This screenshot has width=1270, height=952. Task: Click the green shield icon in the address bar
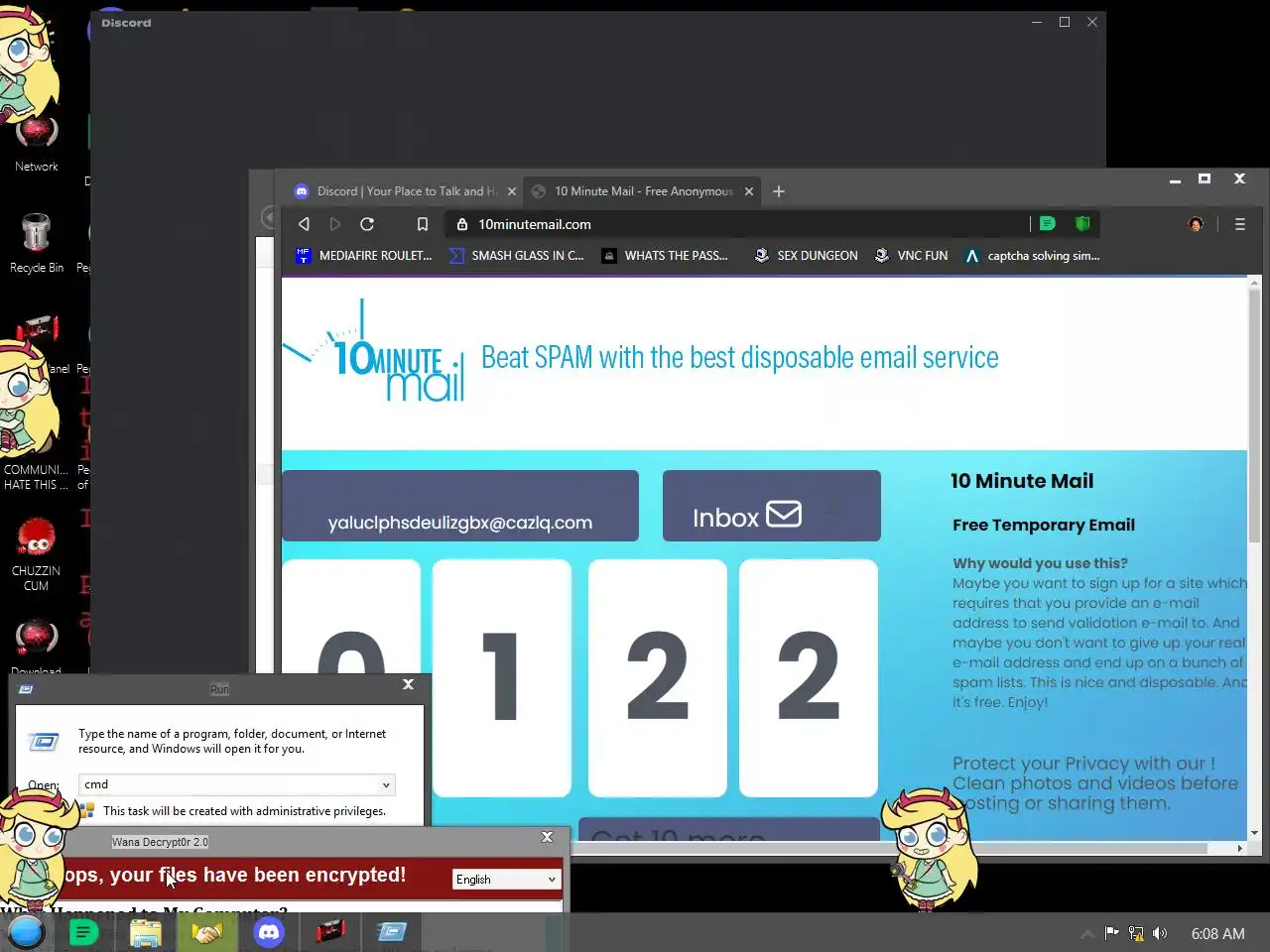pyautogui.click(x=1082, y=224)
